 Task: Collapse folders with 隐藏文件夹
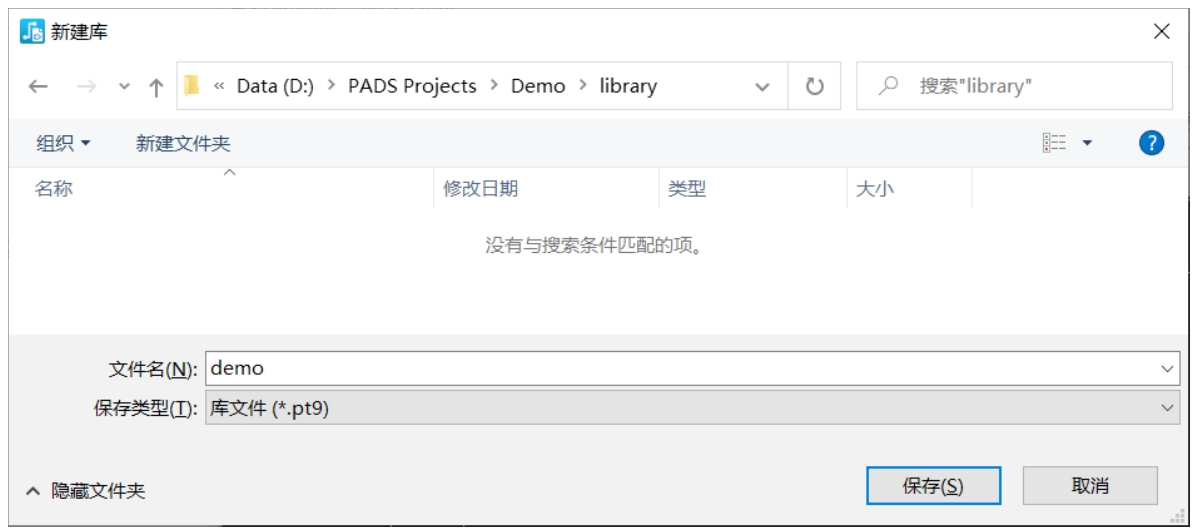86,491
